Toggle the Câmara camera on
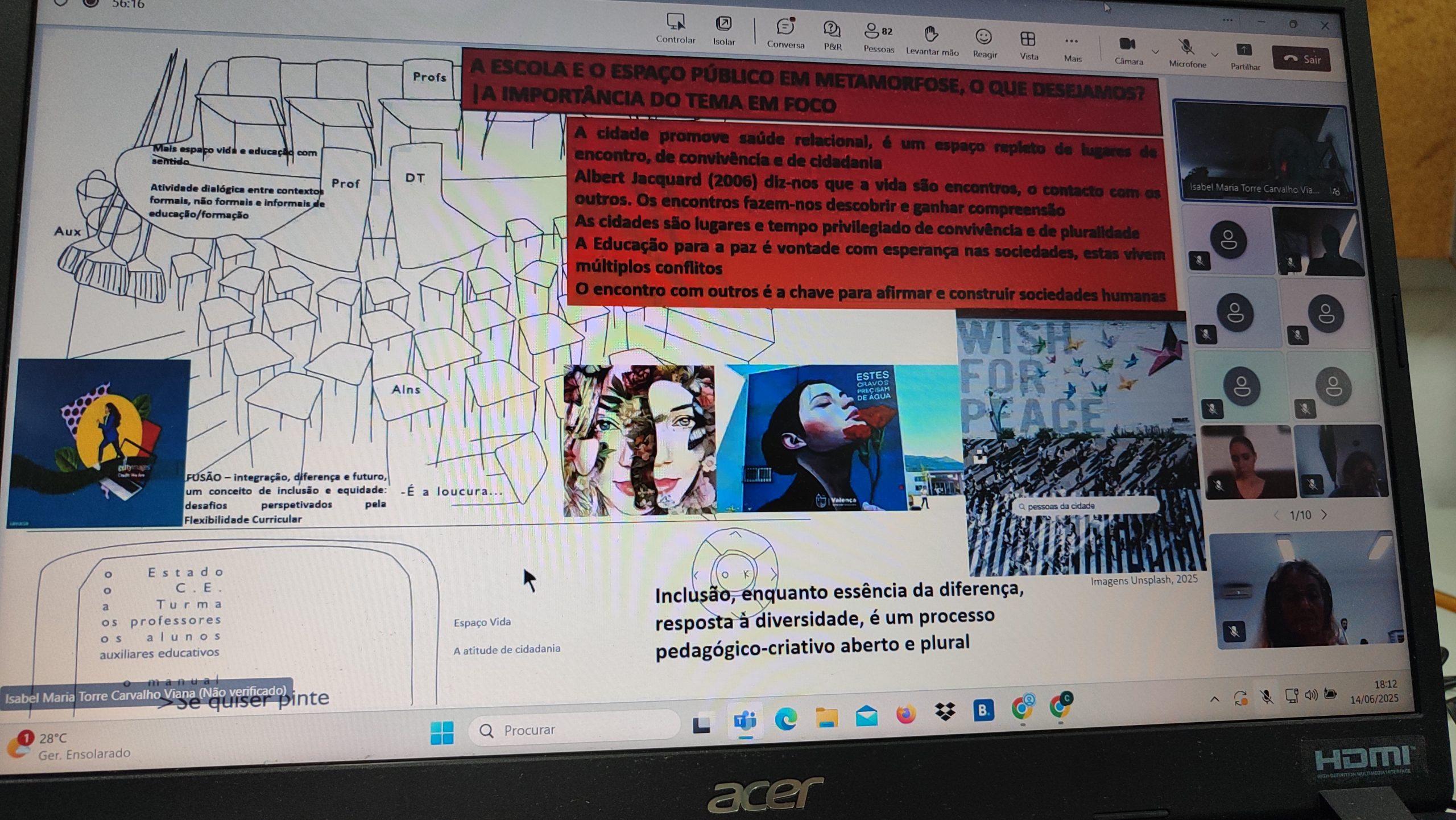Image resolution: width=1456 pixels, height=820 pixels. click(1127, 44)
